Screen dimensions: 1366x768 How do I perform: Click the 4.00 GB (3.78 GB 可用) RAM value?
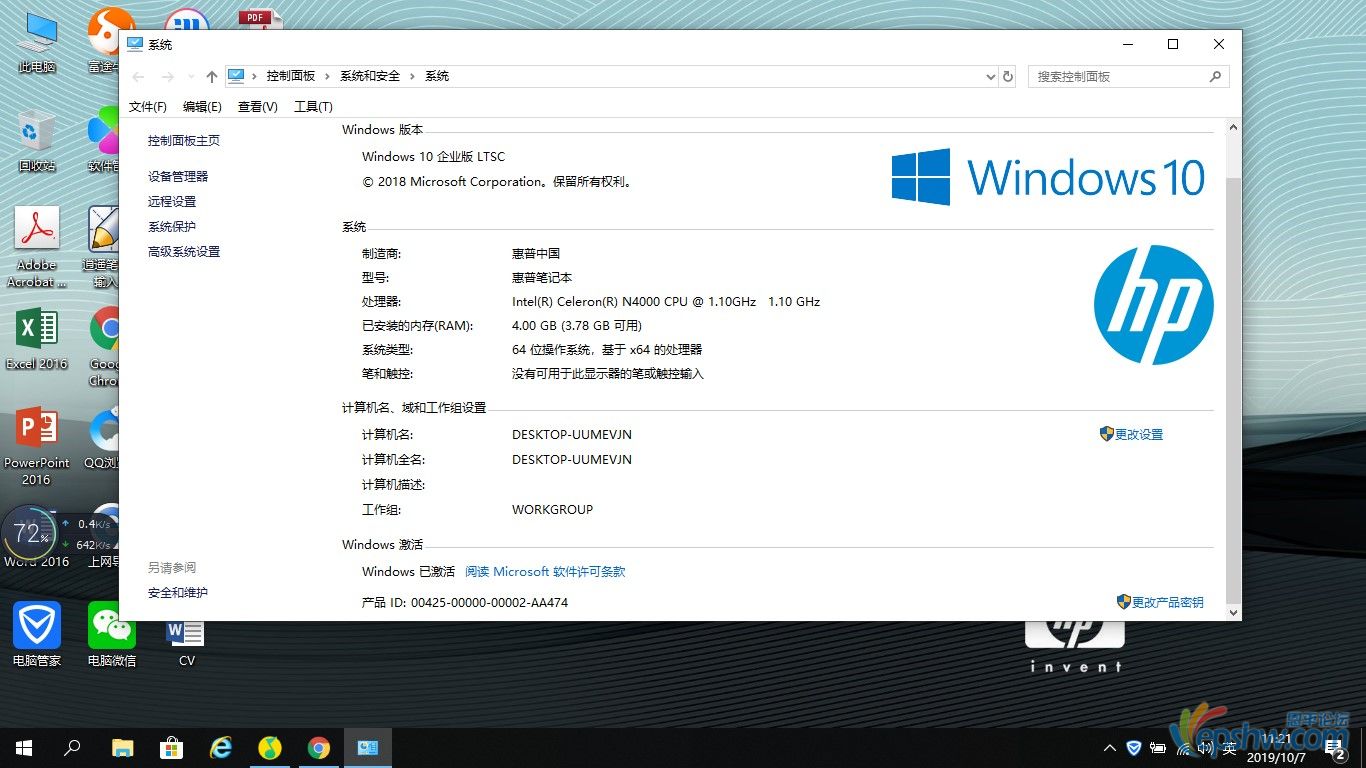577,326
